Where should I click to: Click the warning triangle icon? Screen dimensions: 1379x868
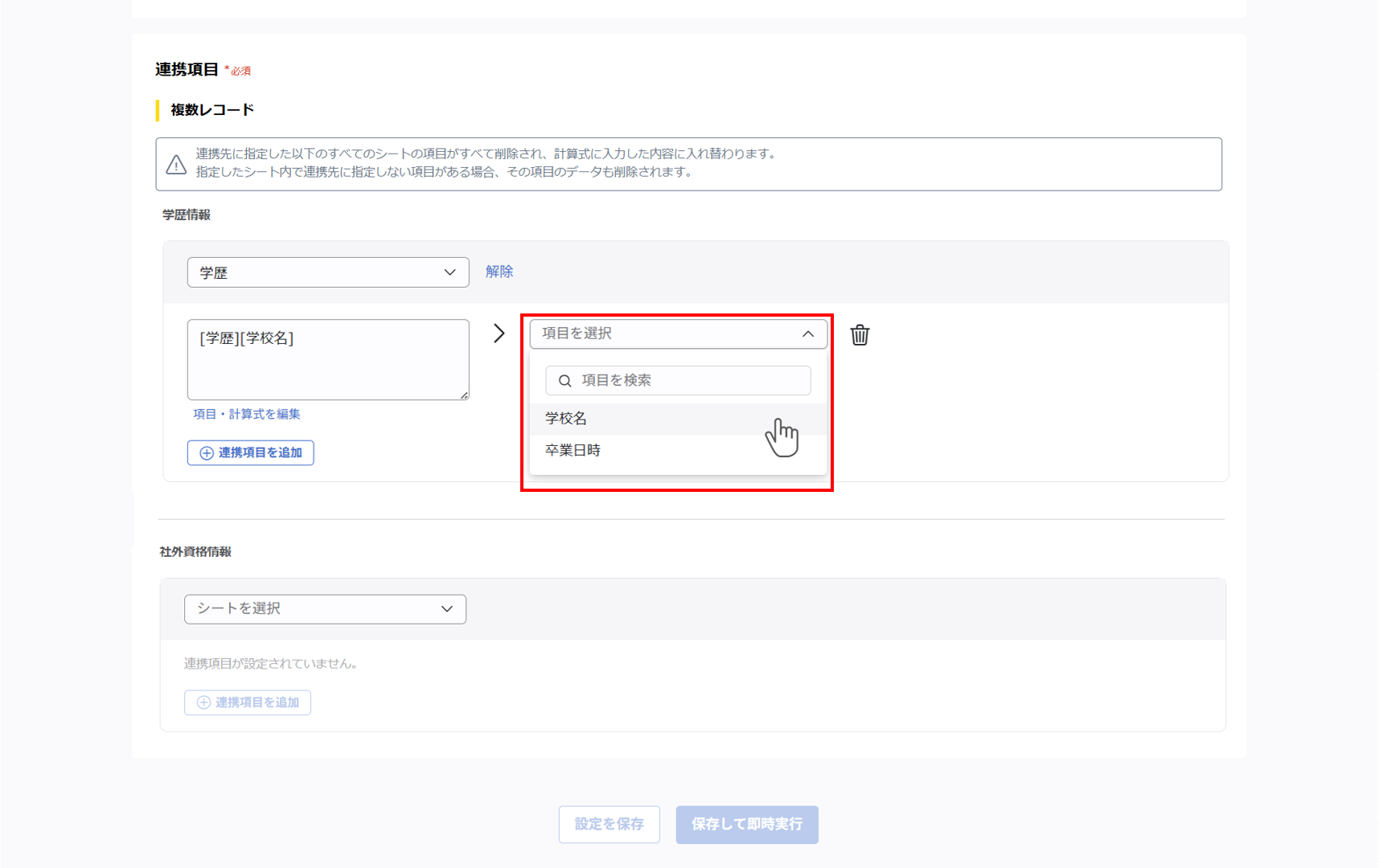[x=176, y=165]
